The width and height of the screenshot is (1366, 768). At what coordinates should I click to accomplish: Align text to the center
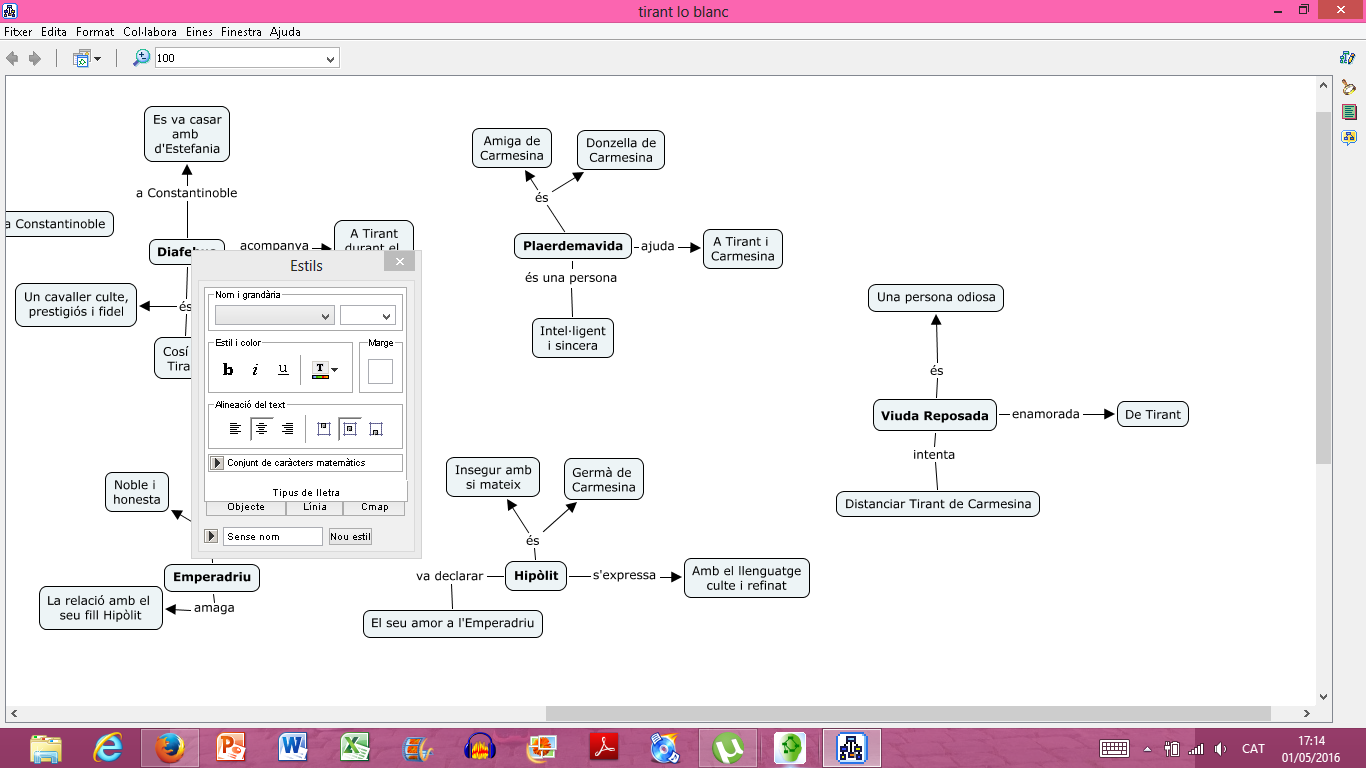click(x=261, y=429)
